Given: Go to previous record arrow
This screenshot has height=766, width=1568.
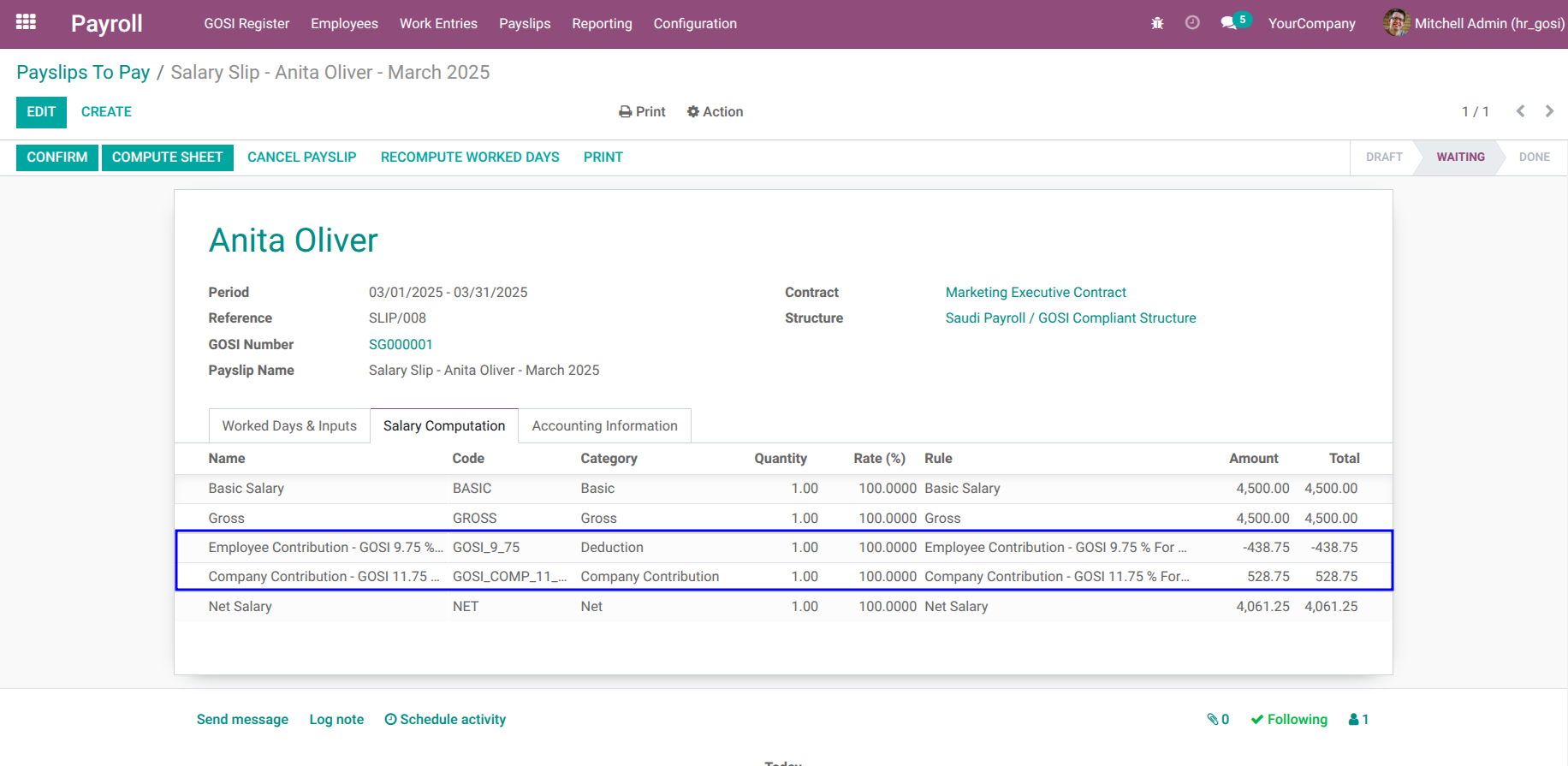Looking at the screenshot, I should tap(1520, 111).
